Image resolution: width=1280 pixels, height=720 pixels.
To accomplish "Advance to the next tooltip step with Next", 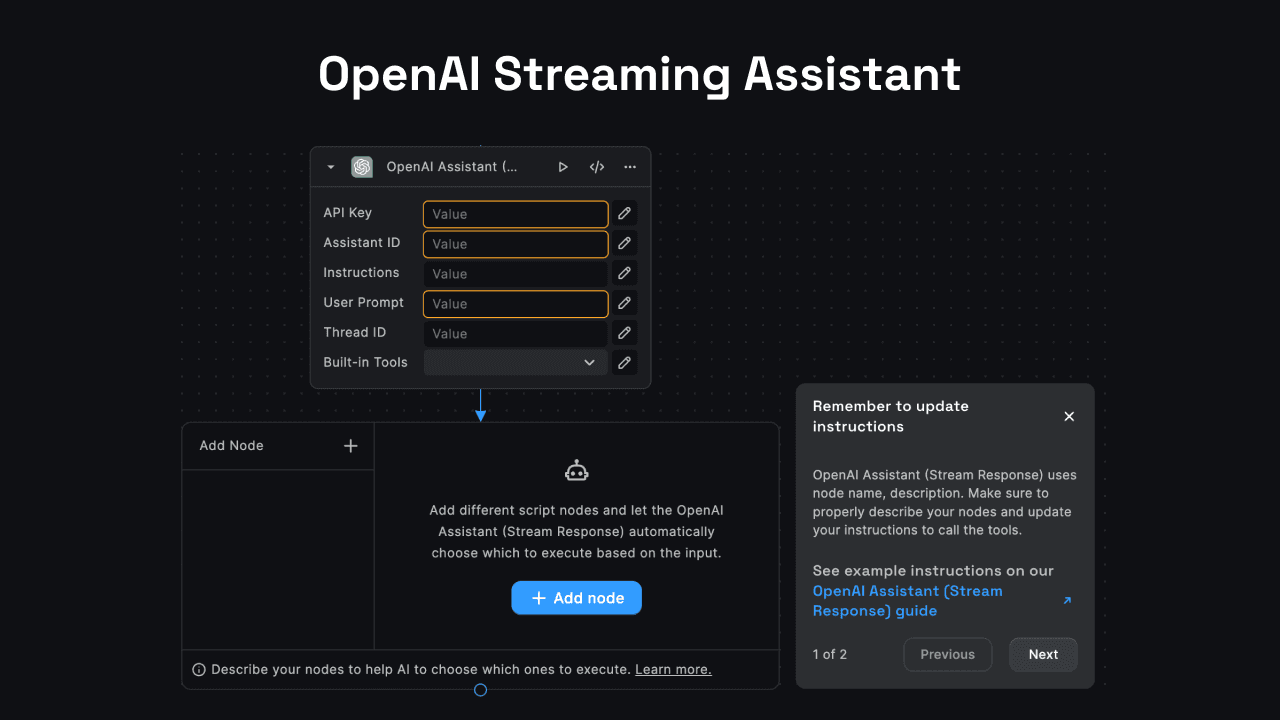I will (1043, 654).
